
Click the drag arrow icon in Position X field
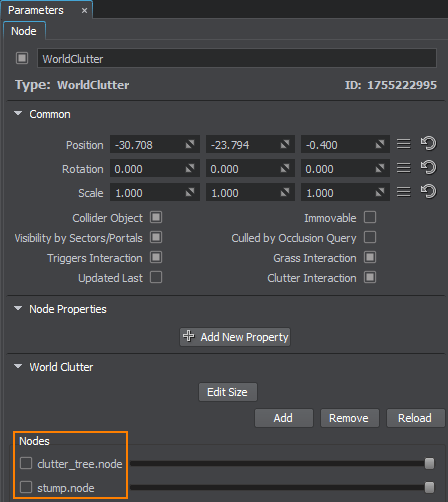click(x=190, y=144)
